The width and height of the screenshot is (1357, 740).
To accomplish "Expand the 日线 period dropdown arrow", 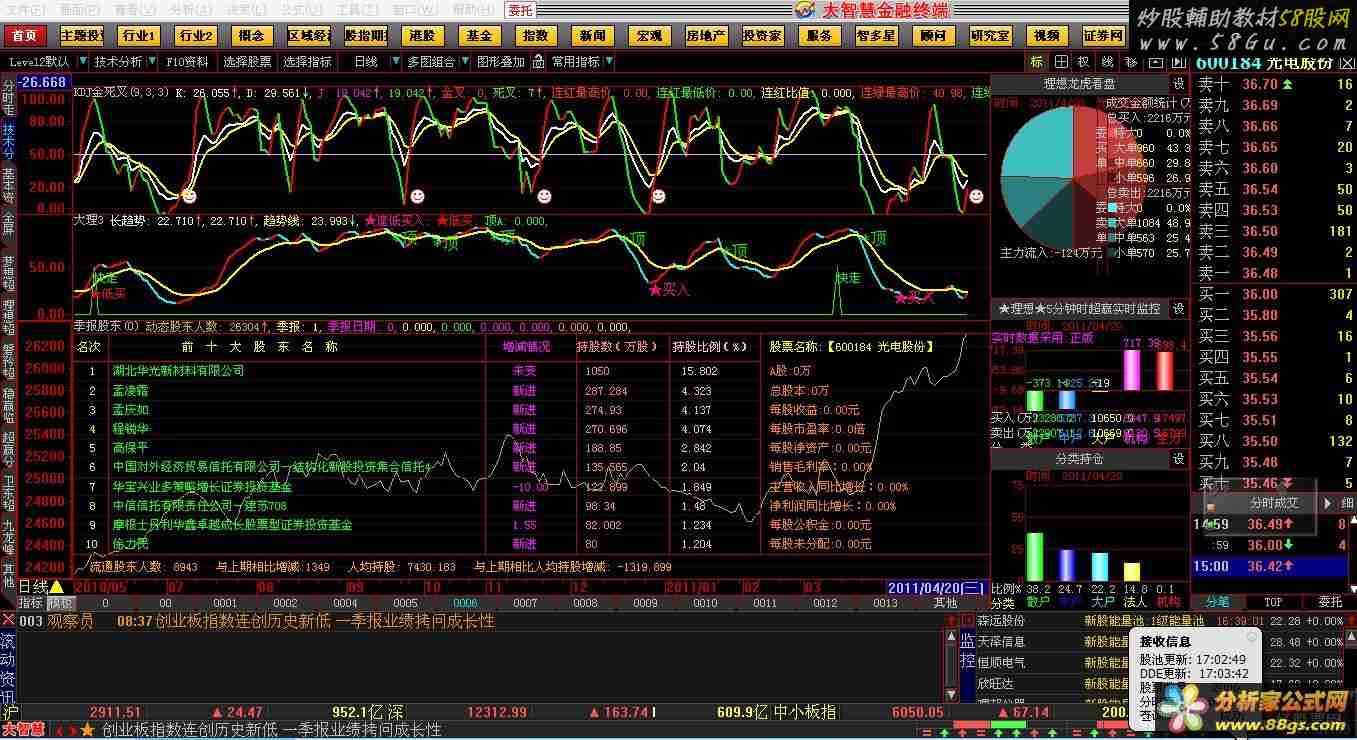I will (x=395, y=62).
